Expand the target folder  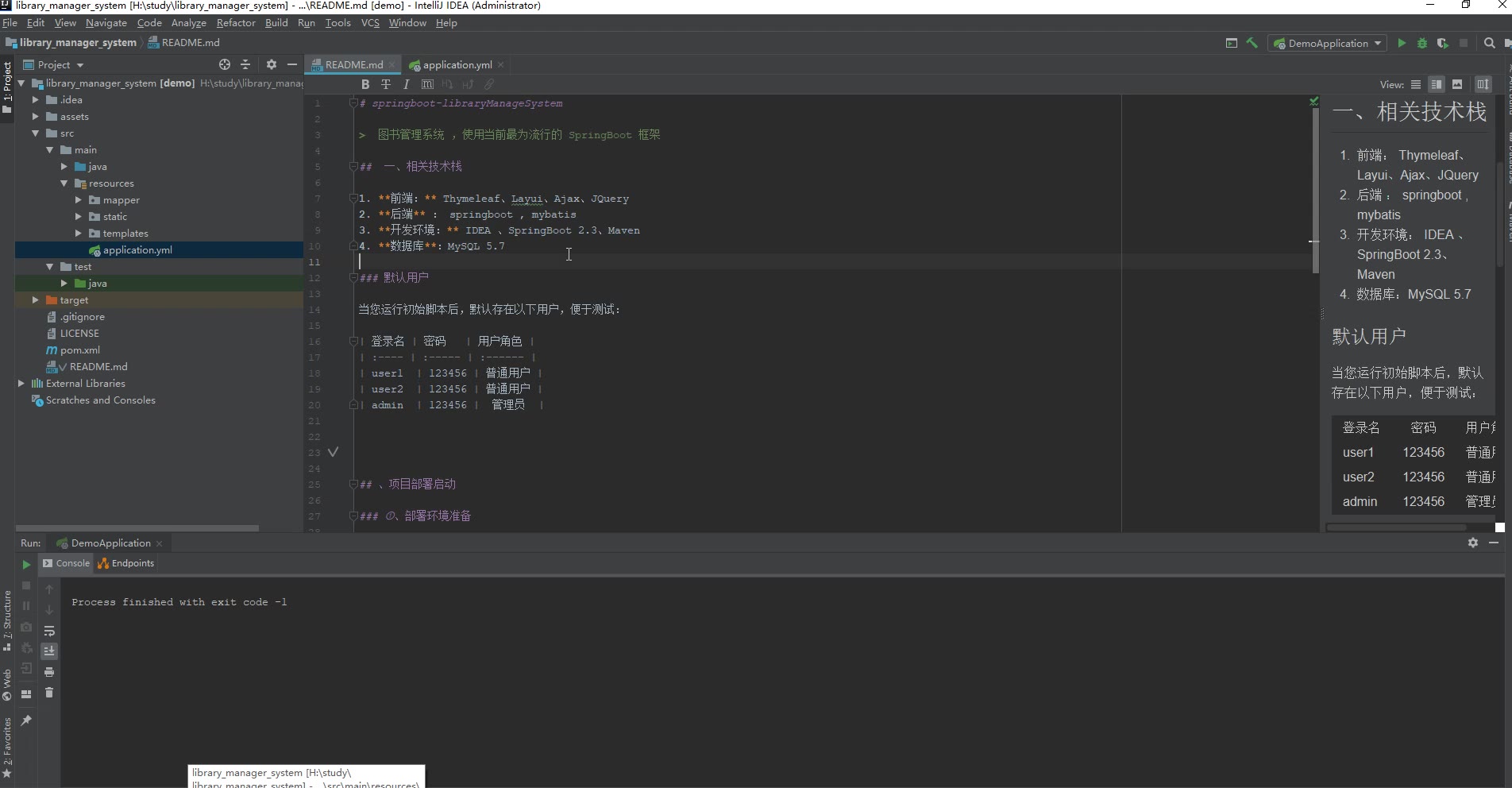click(36, 300)
